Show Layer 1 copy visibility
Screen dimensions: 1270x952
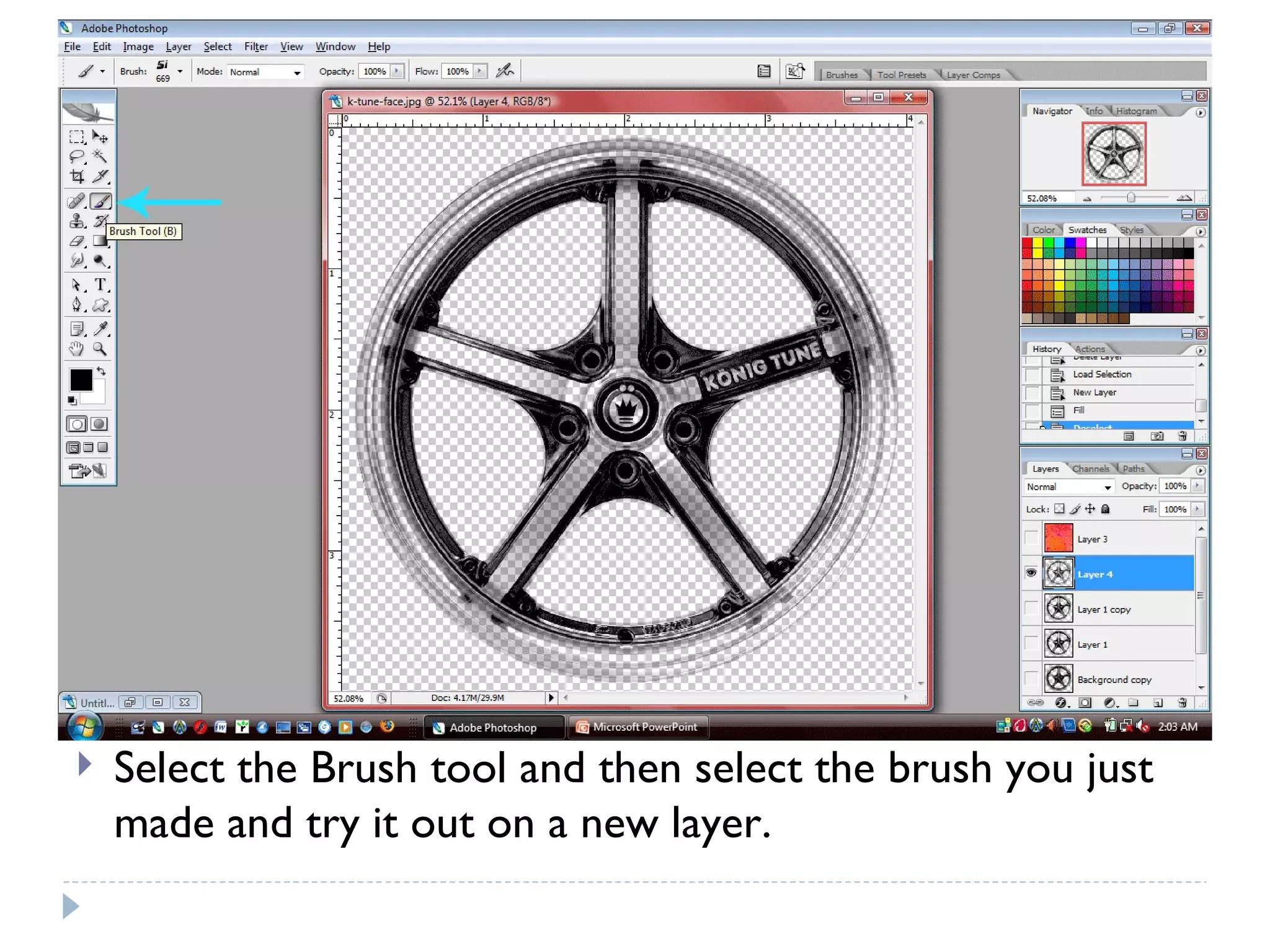point(1031,609)
